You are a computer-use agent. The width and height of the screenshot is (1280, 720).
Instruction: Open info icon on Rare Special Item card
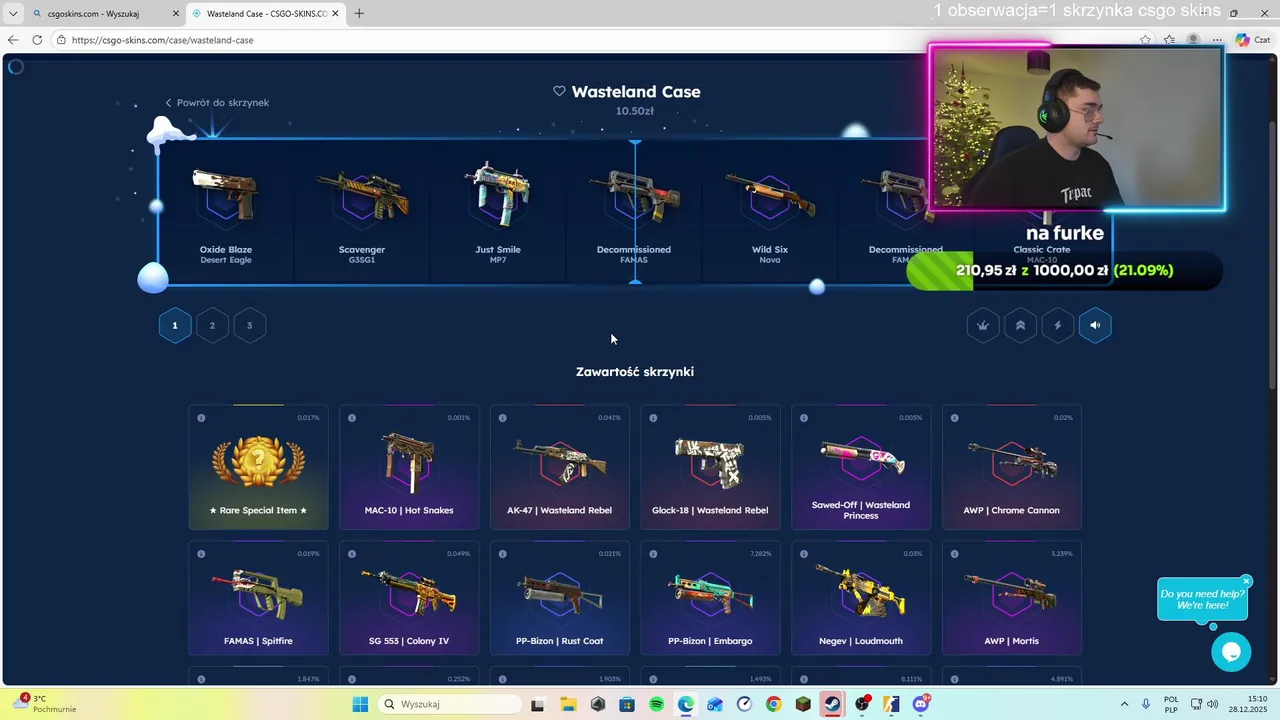click(x=201, y=418)
